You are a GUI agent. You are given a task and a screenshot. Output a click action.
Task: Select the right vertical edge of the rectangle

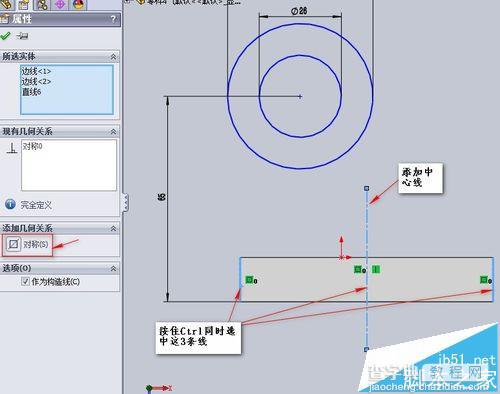pos(493,273)
